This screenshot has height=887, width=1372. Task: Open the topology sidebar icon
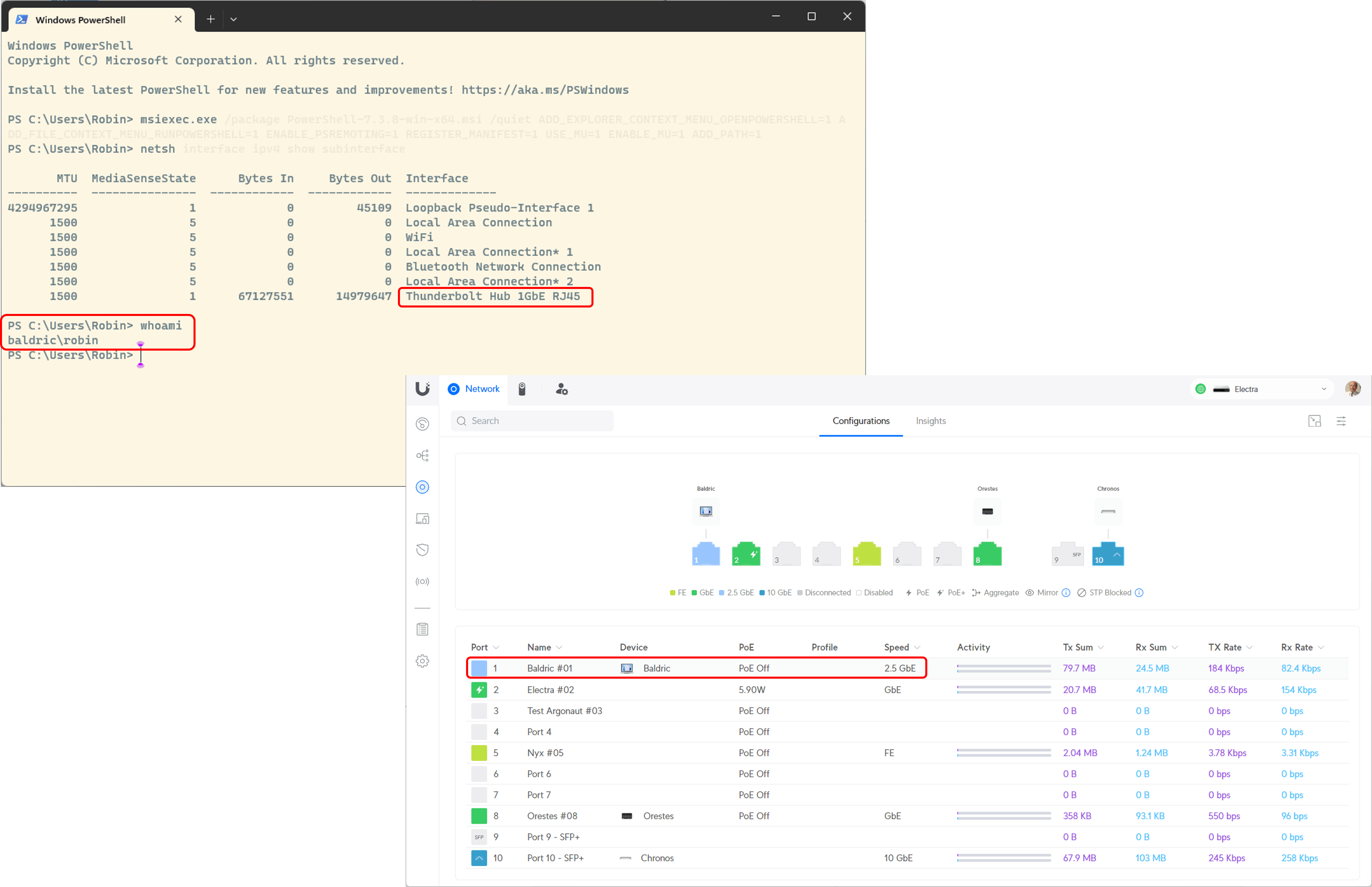(x=423, y=456)
